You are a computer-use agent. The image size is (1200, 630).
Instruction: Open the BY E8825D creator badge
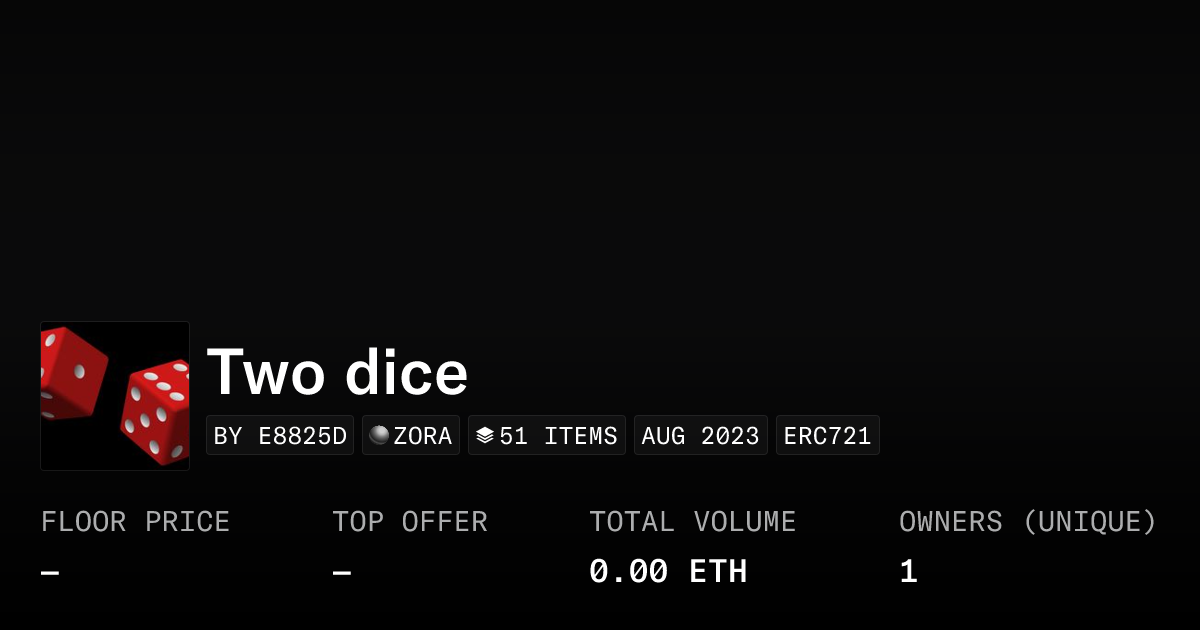coord(280,435)
